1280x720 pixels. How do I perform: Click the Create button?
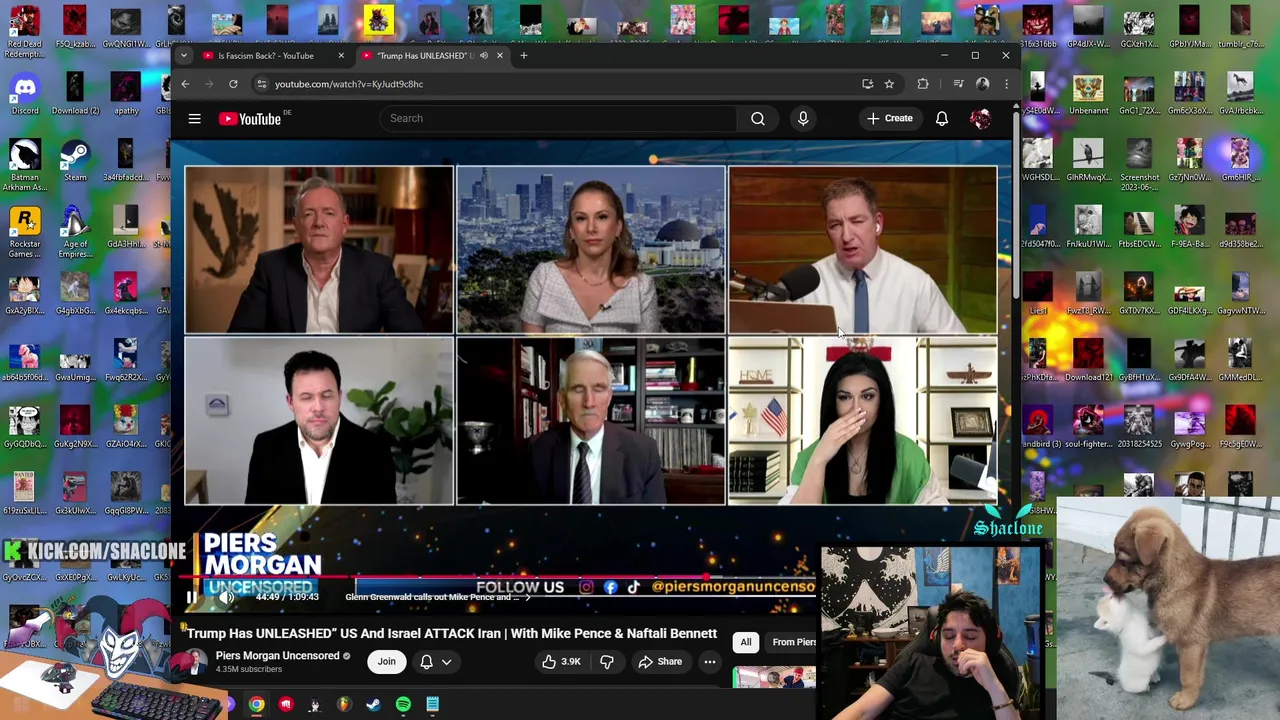tap(889, 118)
